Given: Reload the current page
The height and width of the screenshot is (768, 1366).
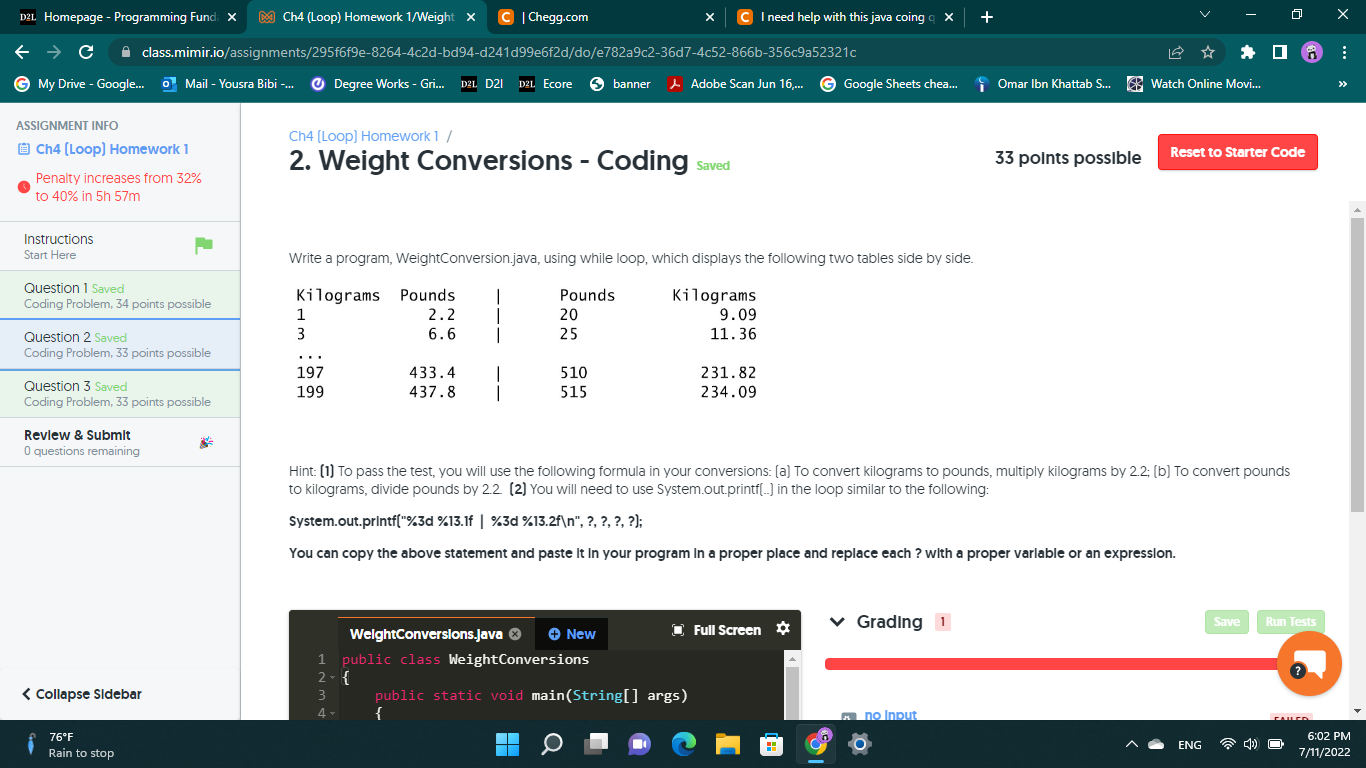Looking at the screenshot, I should point(85,52).
